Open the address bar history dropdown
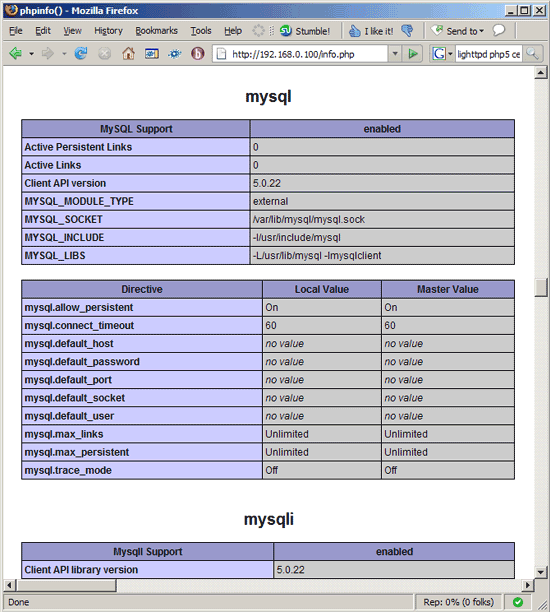 click(395, 54)
